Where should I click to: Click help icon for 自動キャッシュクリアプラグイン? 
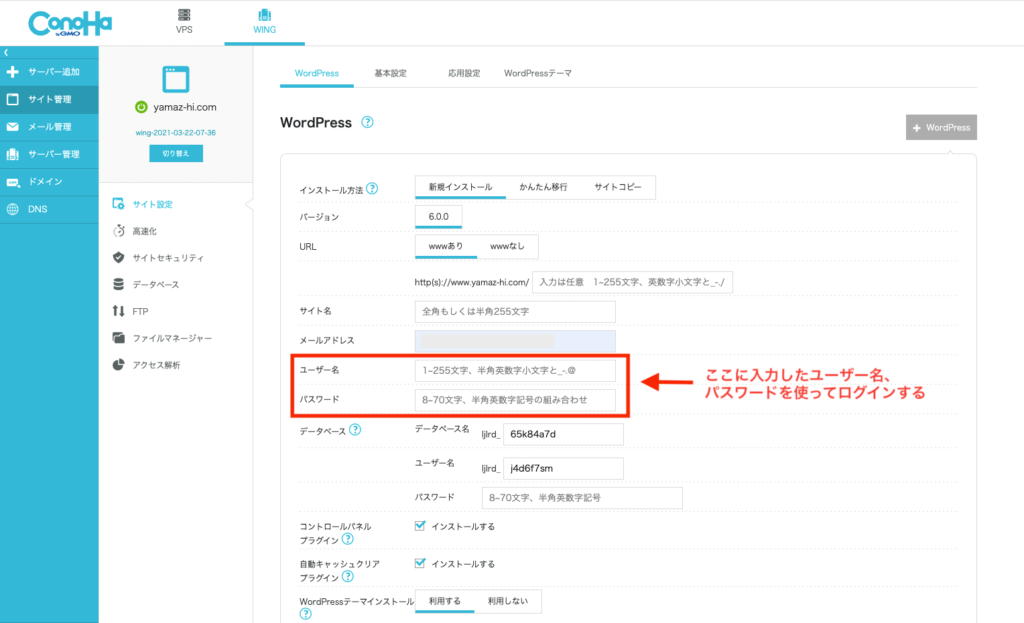(x=348, y=577)
